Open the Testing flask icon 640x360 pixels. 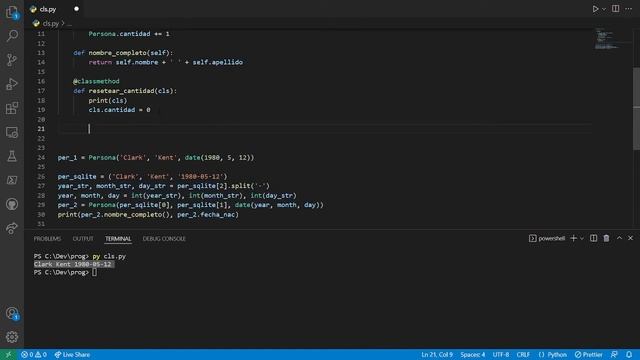[12, 156]
